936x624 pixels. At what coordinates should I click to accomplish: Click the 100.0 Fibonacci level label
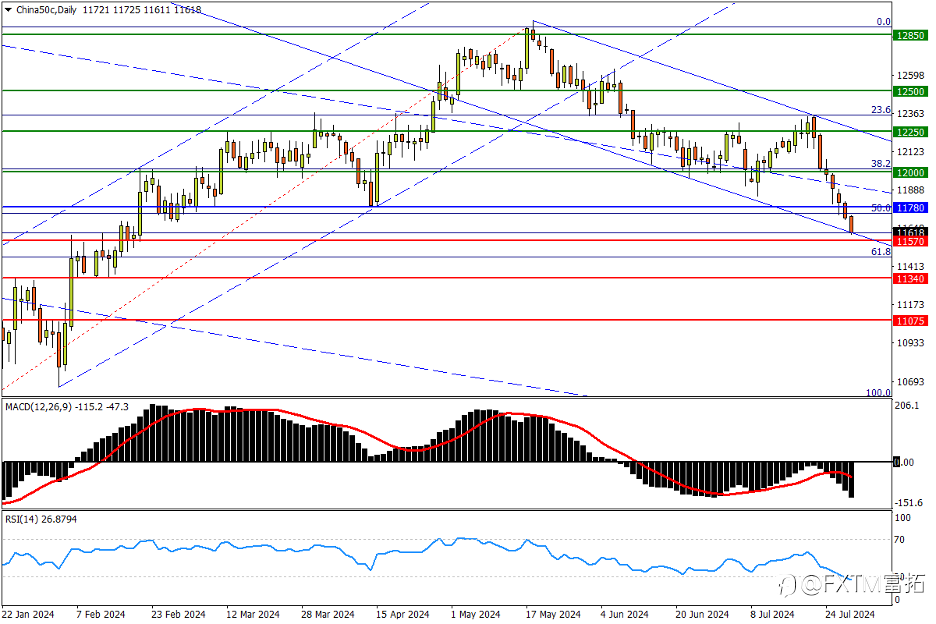(878, 393)
